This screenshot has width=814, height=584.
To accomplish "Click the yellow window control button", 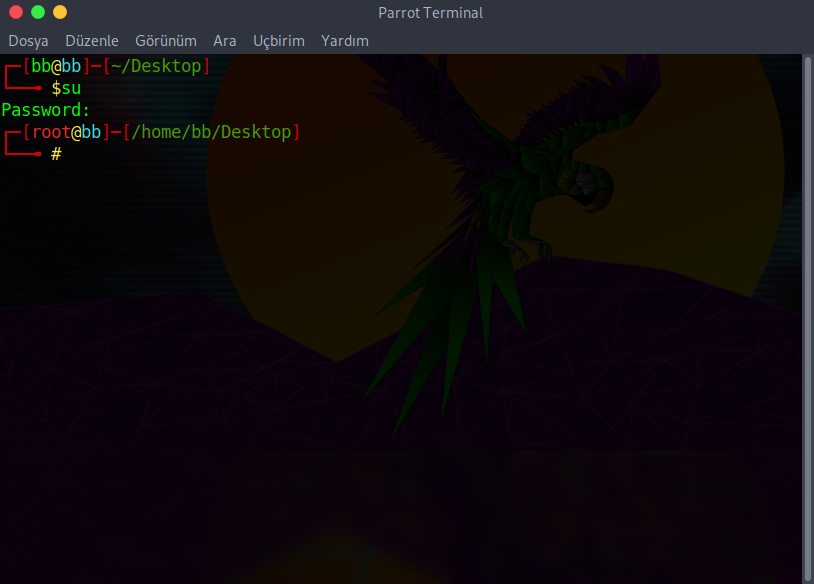I will [60, 12].
